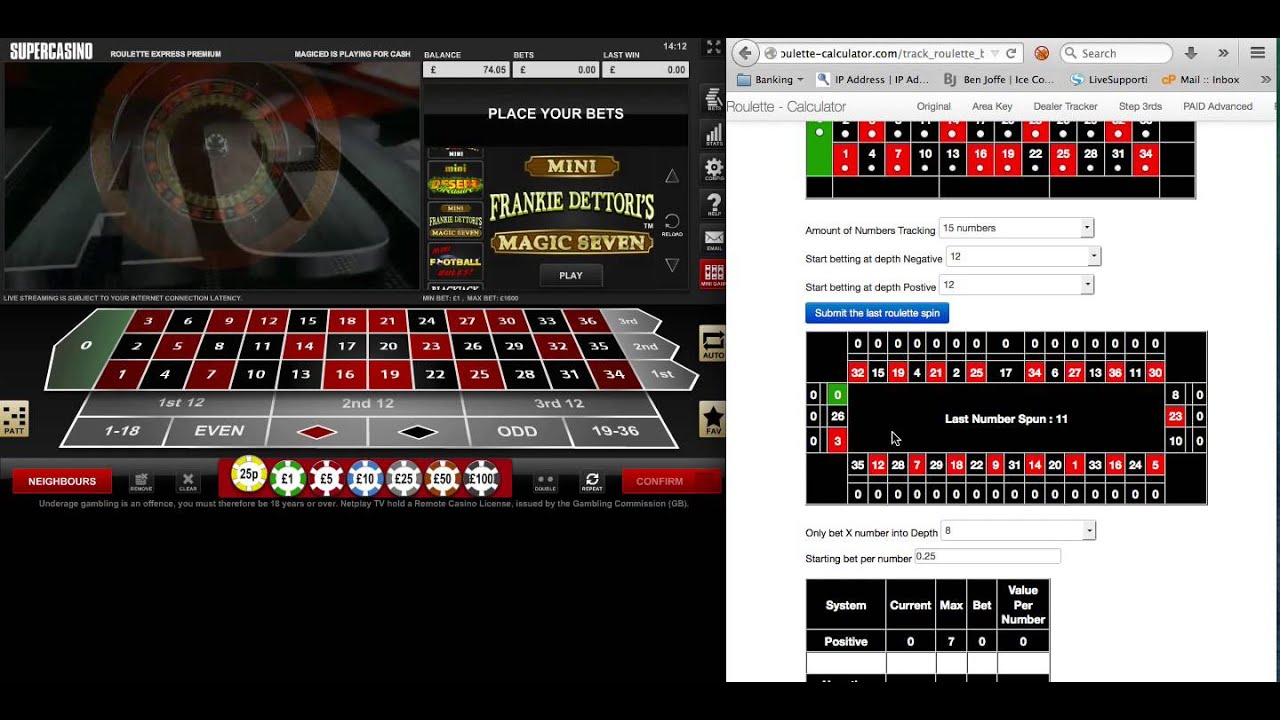Viewport: 1280px width, 720px height.
Task: Open the browser hamburger menu
Action: (x=1258, y=53)
